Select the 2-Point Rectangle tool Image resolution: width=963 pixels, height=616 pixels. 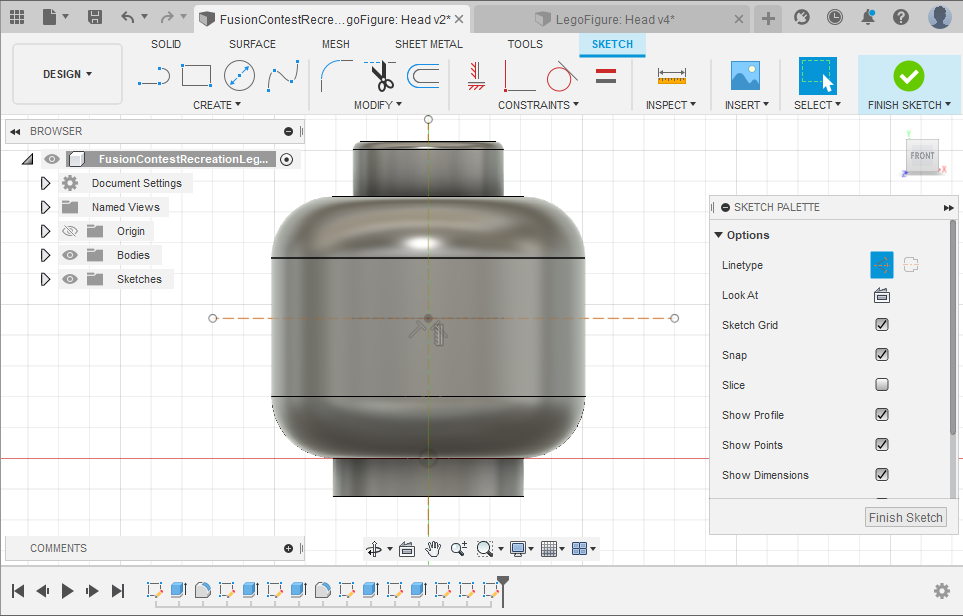click(x=197, y=76)
